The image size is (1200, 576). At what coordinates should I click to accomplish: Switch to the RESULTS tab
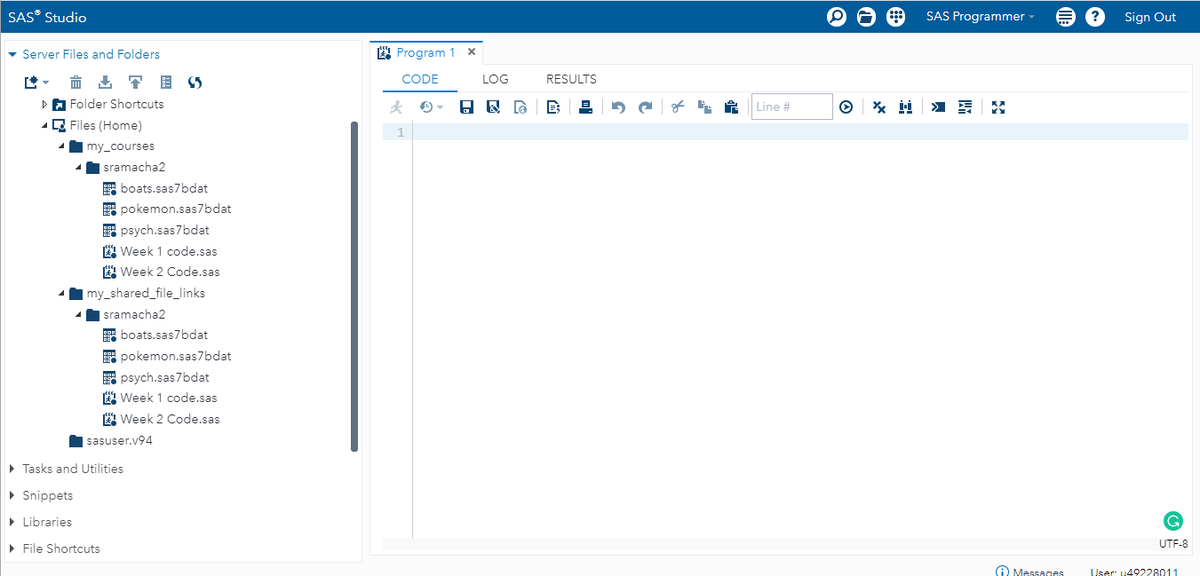571,79
